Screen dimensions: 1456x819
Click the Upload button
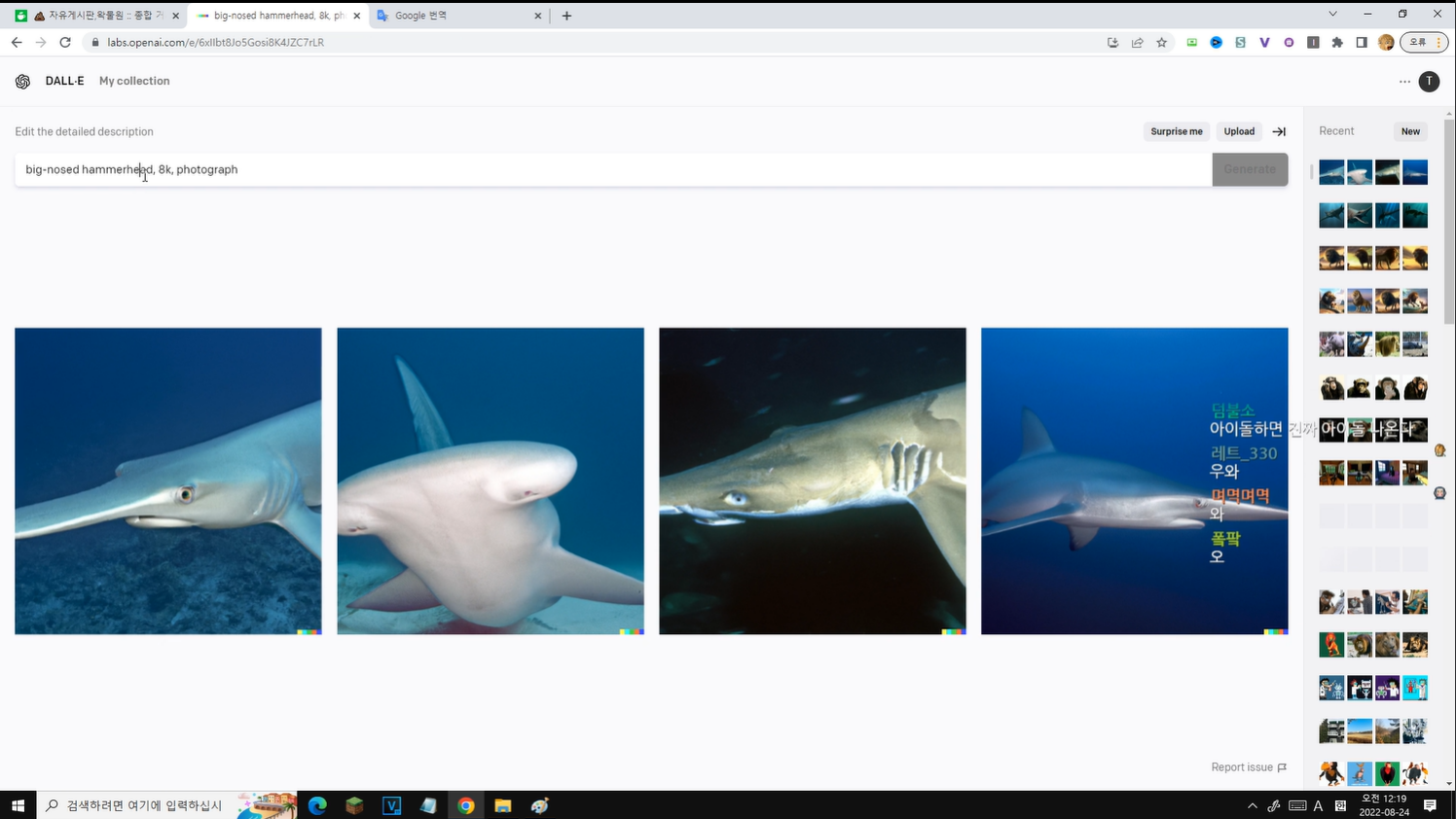1239,131
